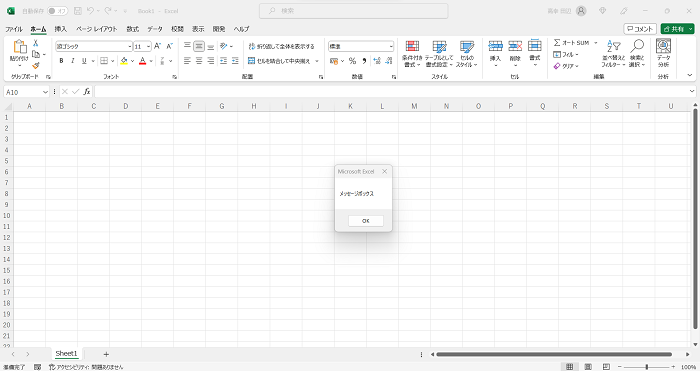The image size is (700, 371).
Task: Click the Comma Style icon
Action: (x=364, y=61)
